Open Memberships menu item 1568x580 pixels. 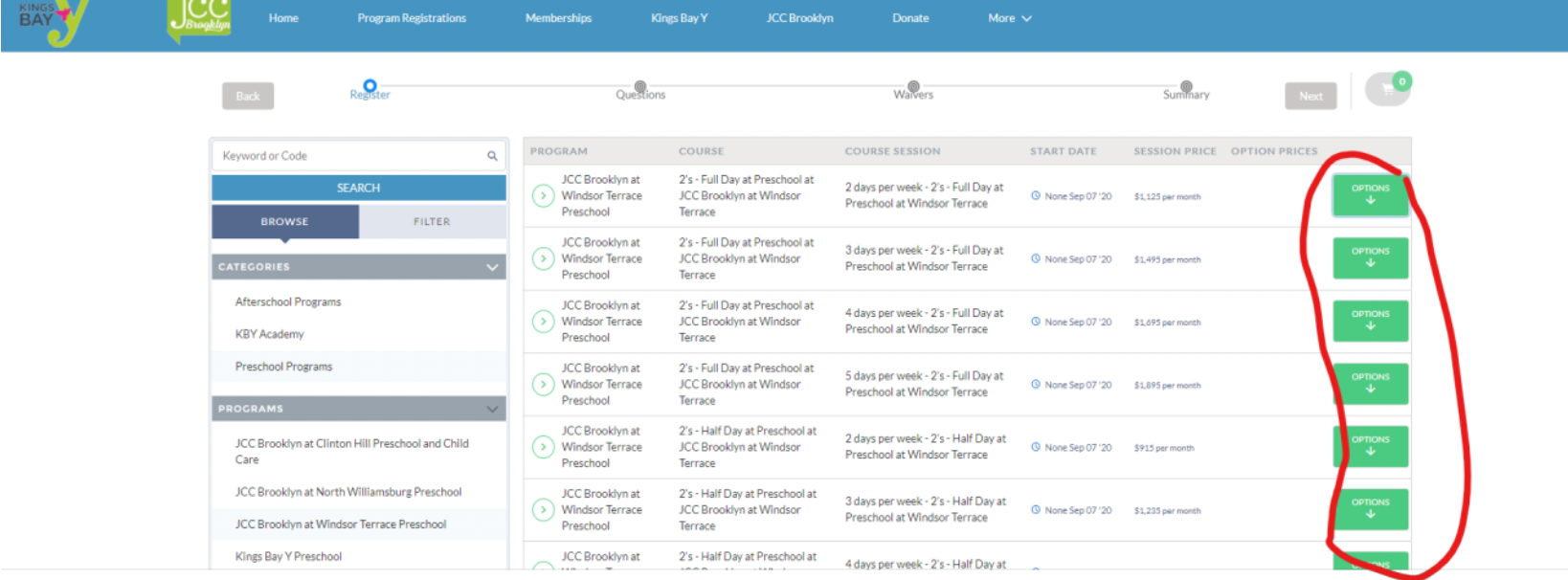point(558,18)
